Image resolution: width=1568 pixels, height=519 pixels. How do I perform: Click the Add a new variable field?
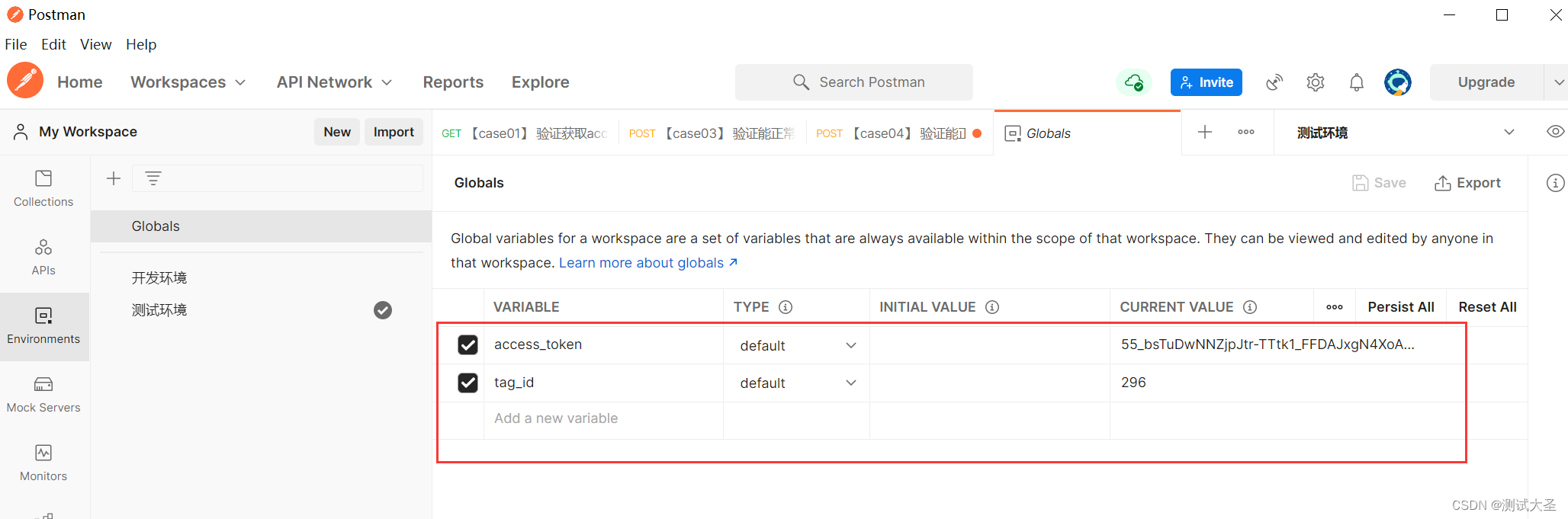tap(603, 418)
